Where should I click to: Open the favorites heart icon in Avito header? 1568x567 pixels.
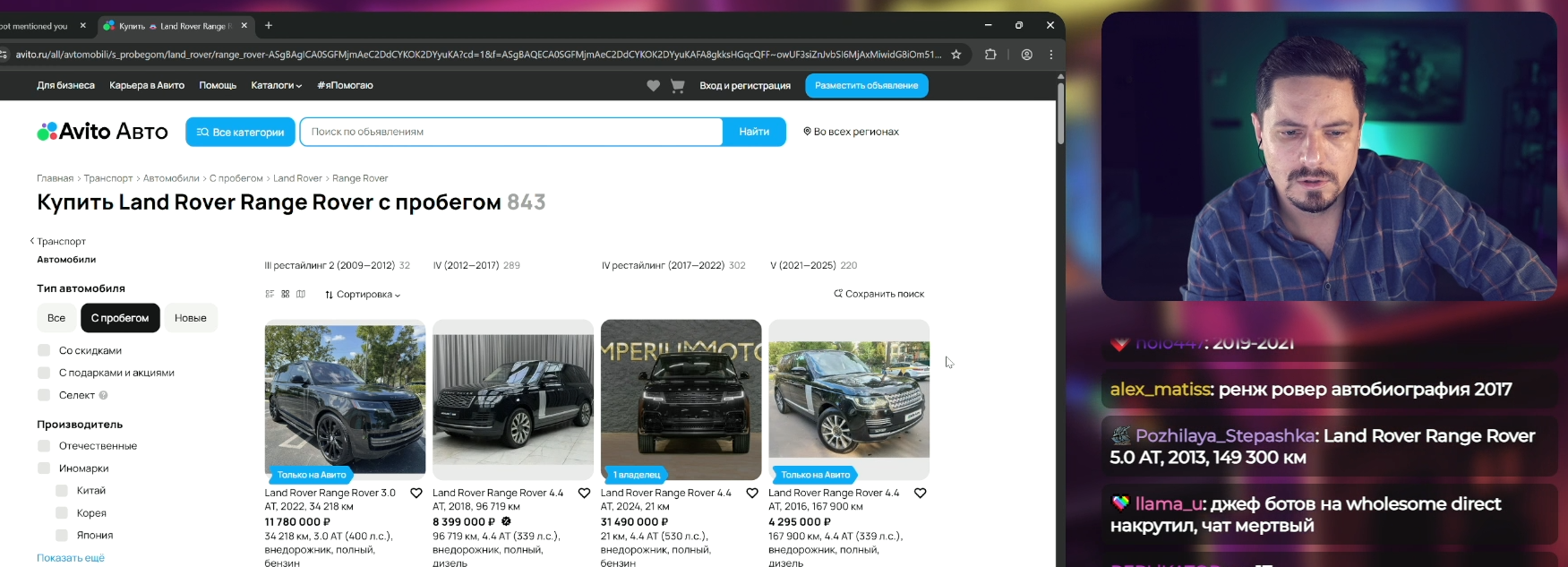pos(653,85)
